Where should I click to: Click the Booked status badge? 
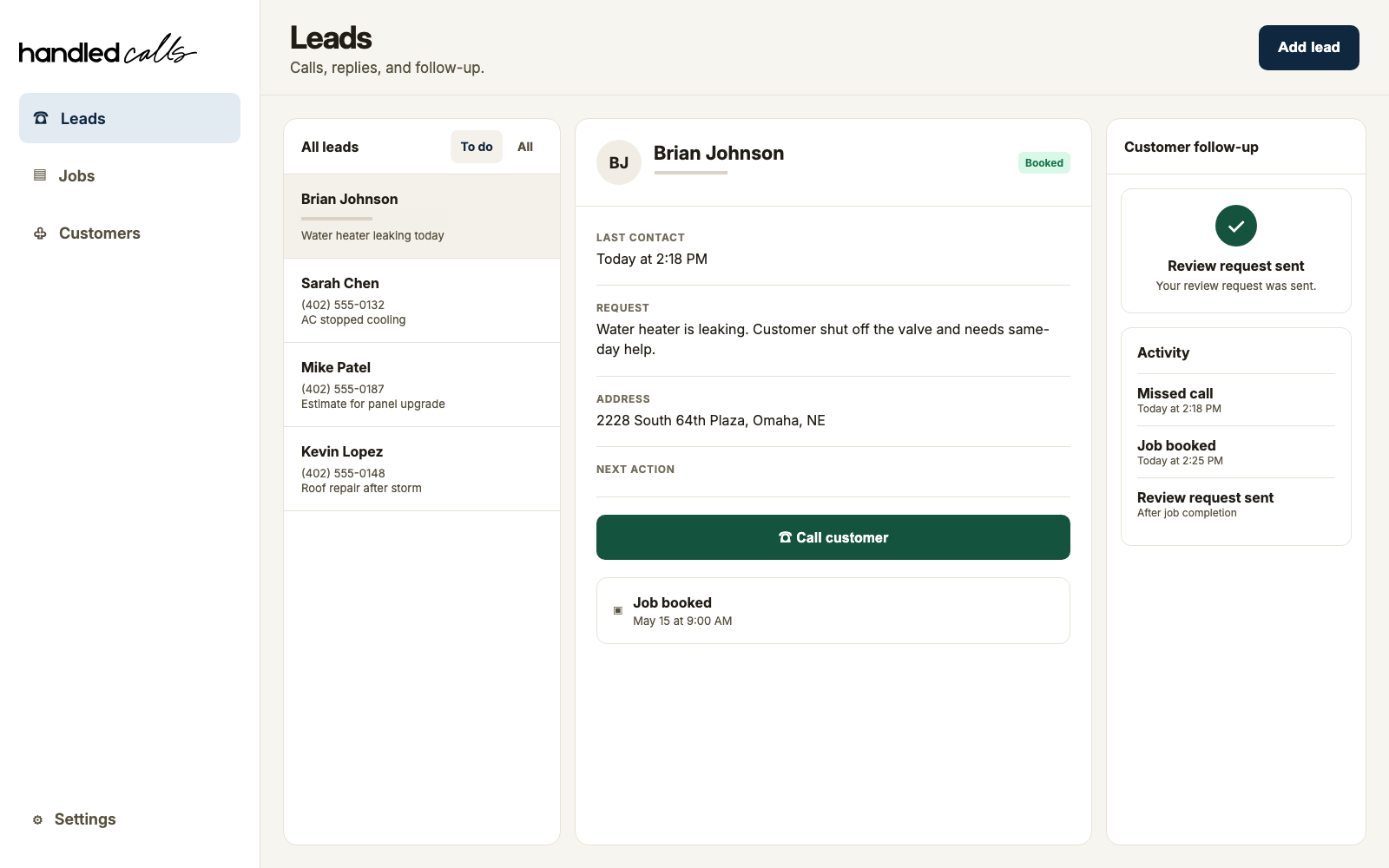coord(1044,162)
